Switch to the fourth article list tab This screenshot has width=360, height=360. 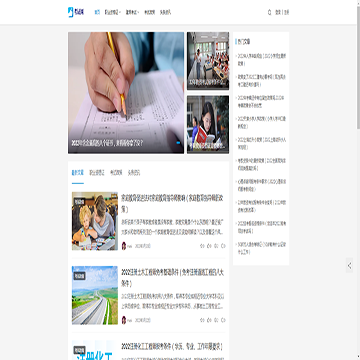pos(134,173)
